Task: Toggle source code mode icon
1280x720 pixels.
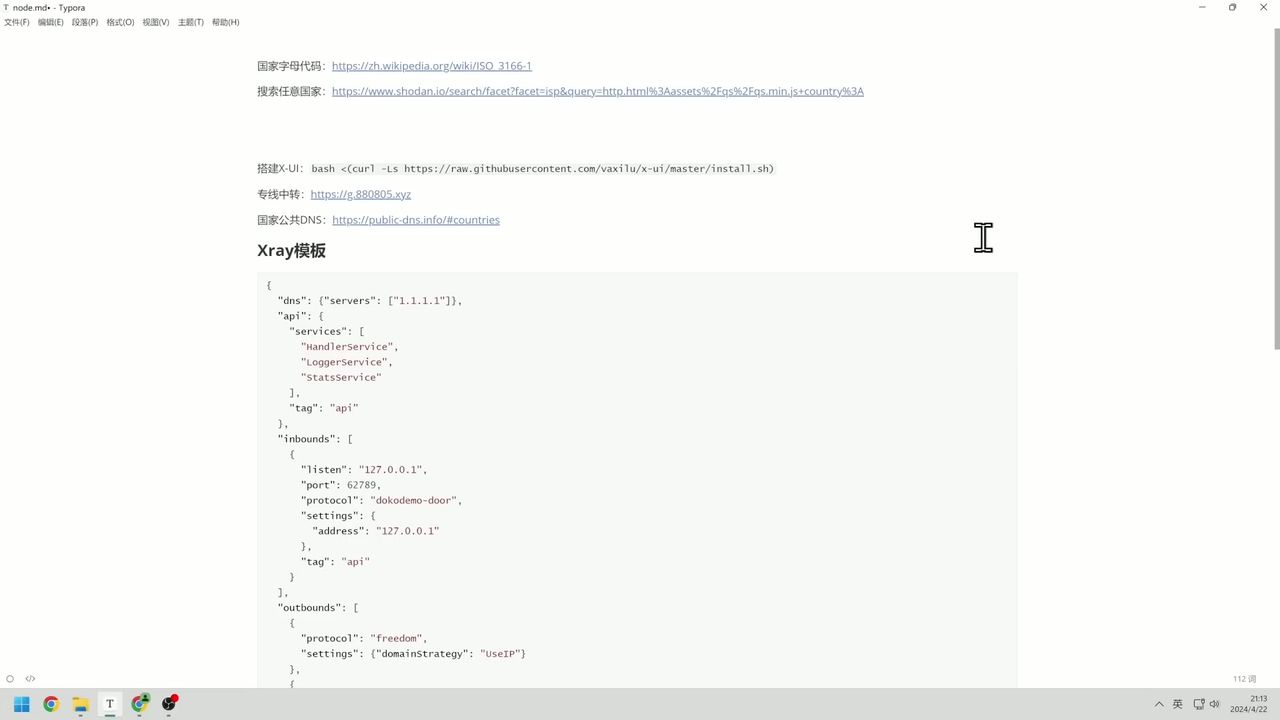Action: 30,679
